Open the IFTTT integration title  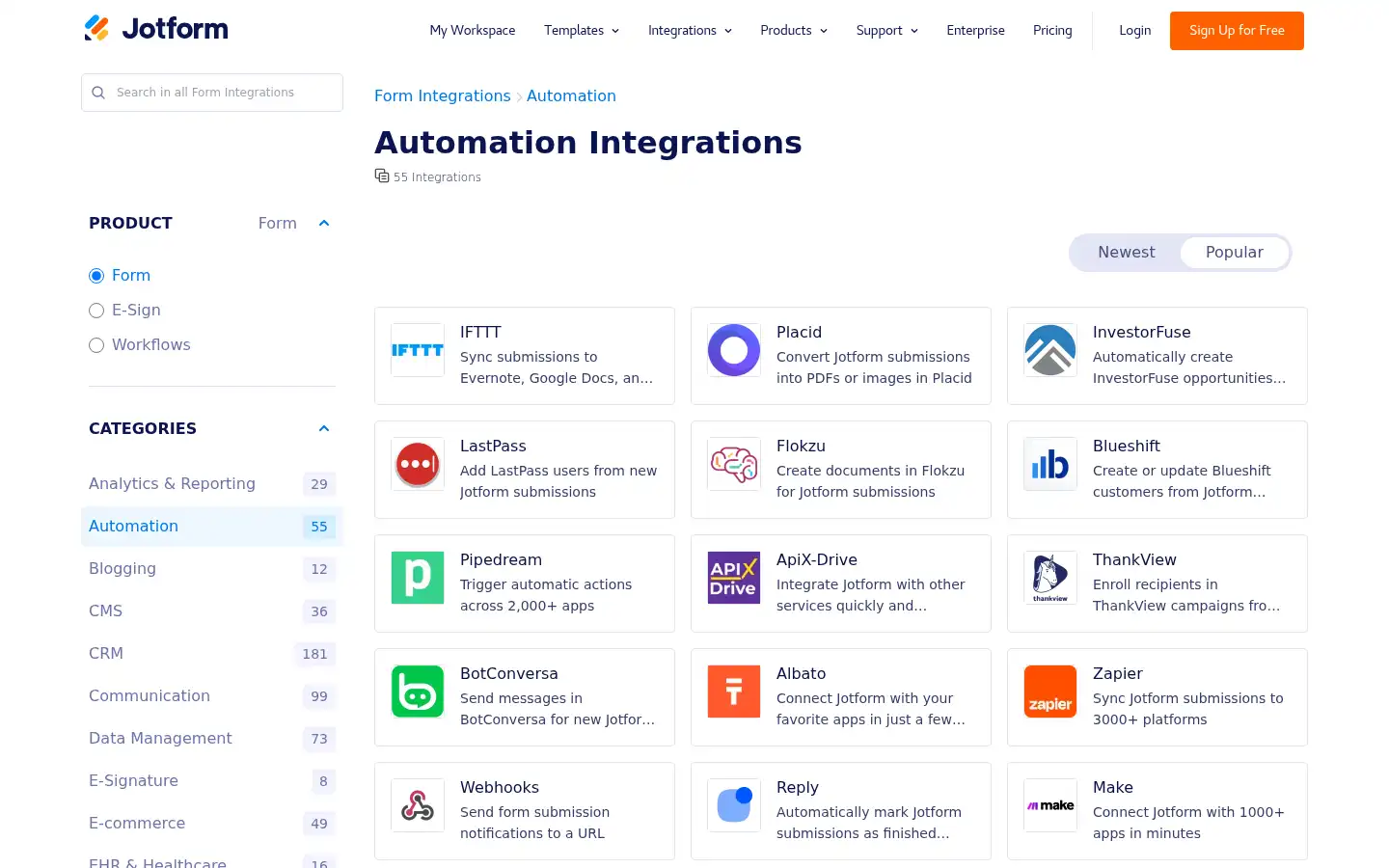tap(480, 333)
